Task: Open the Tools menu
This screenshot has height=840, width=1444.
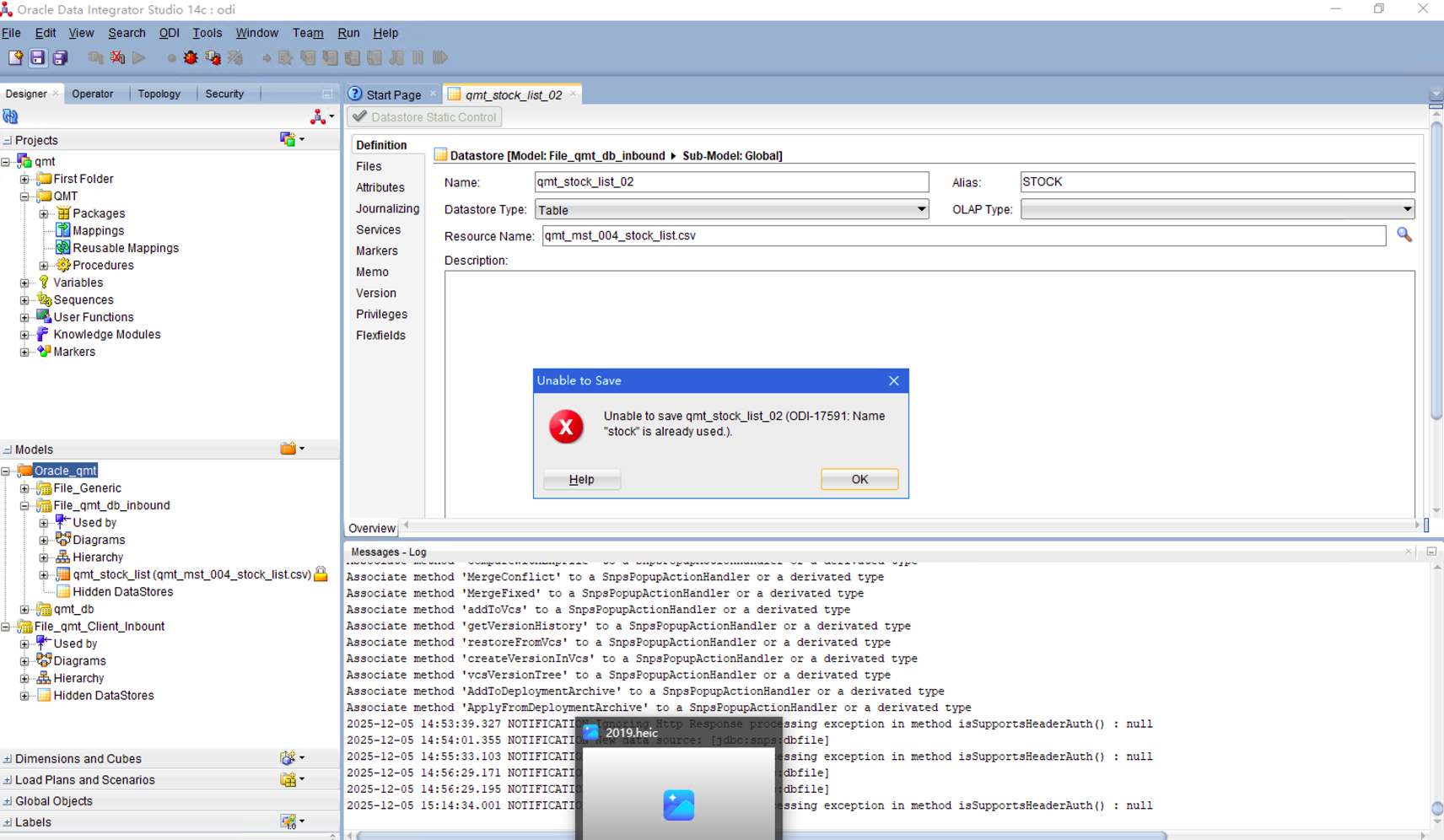Action: point(207,33)
